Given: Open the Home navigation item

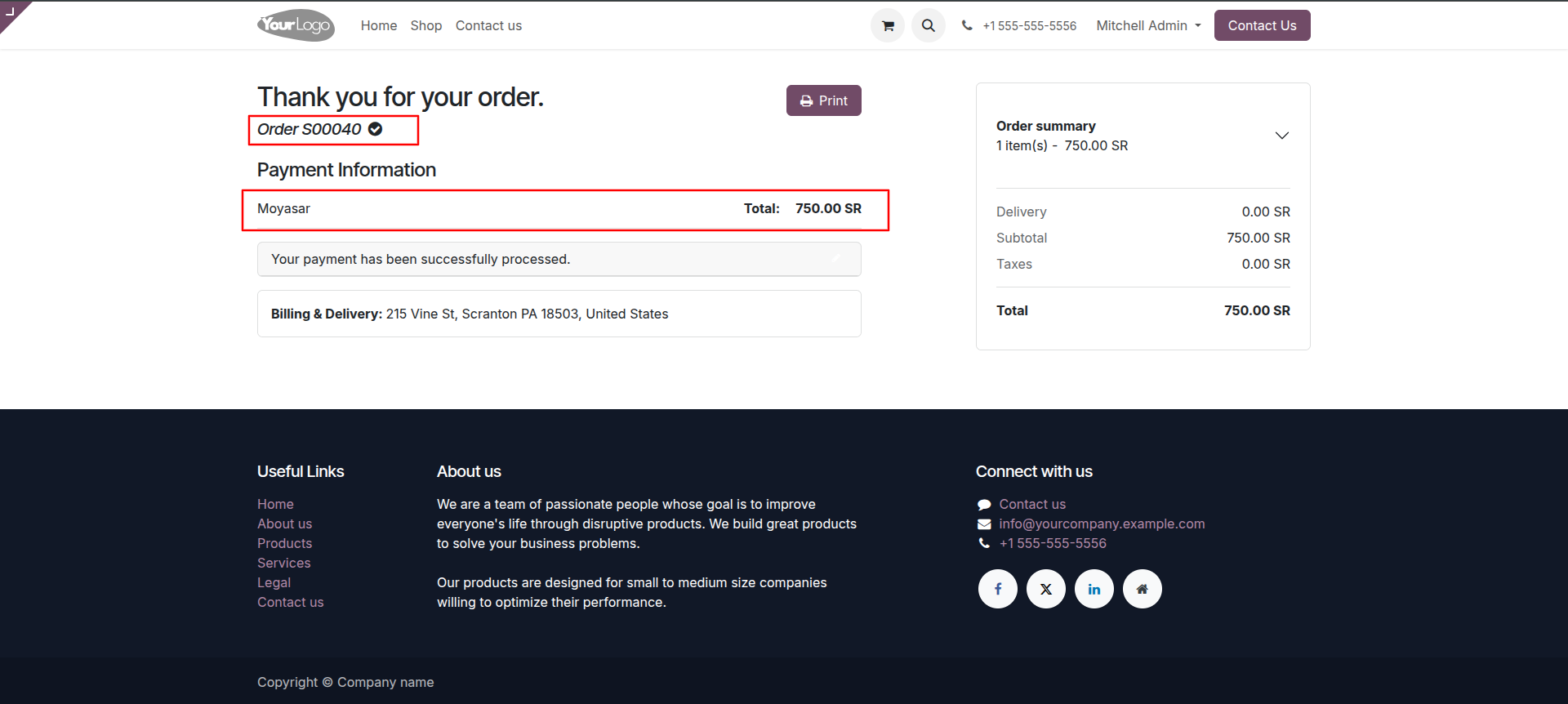Looking at the screenshot, I should [x=379, y=25].
